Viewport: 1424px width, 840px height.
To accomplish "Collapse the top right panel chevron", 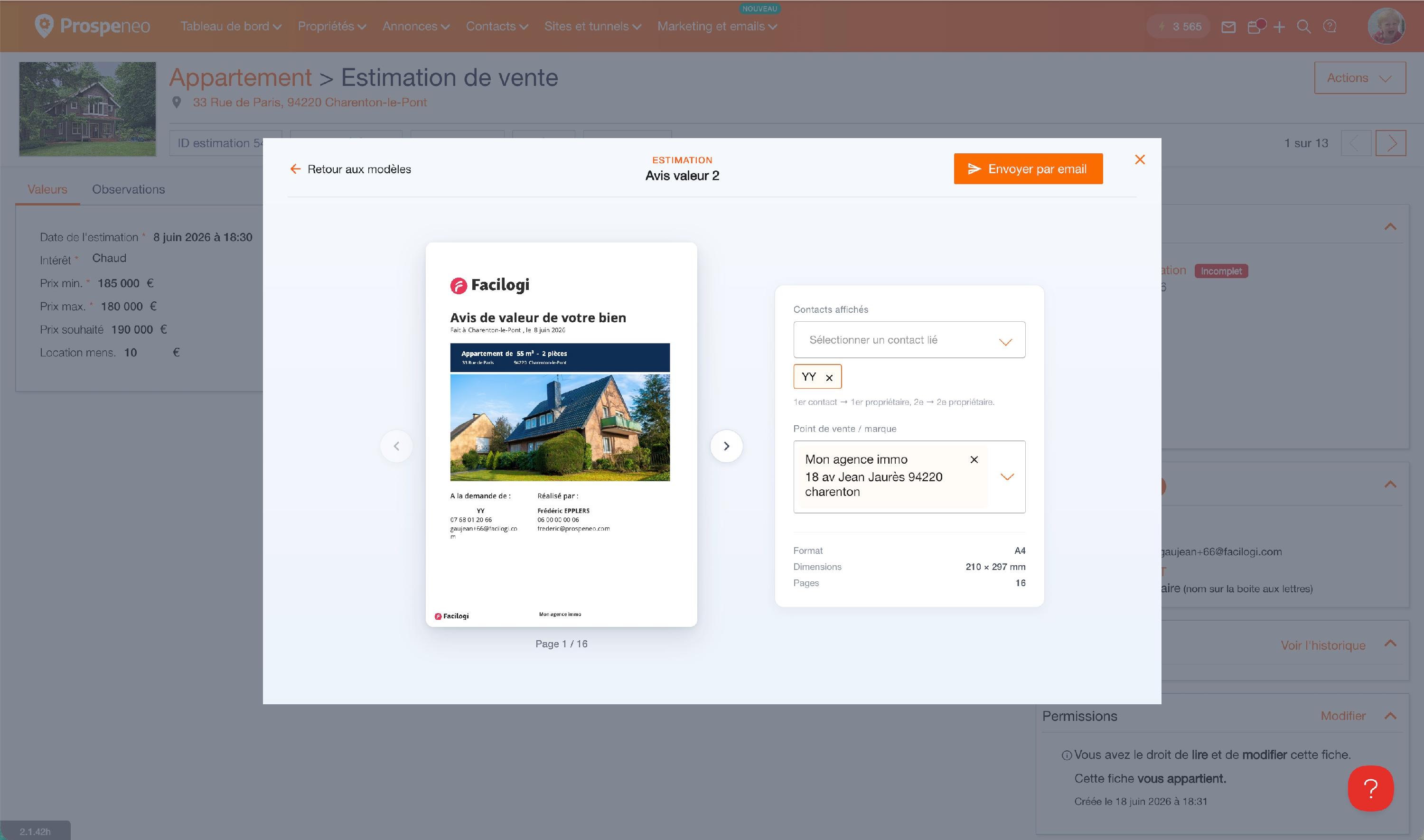I will [x=1390, y=226].
